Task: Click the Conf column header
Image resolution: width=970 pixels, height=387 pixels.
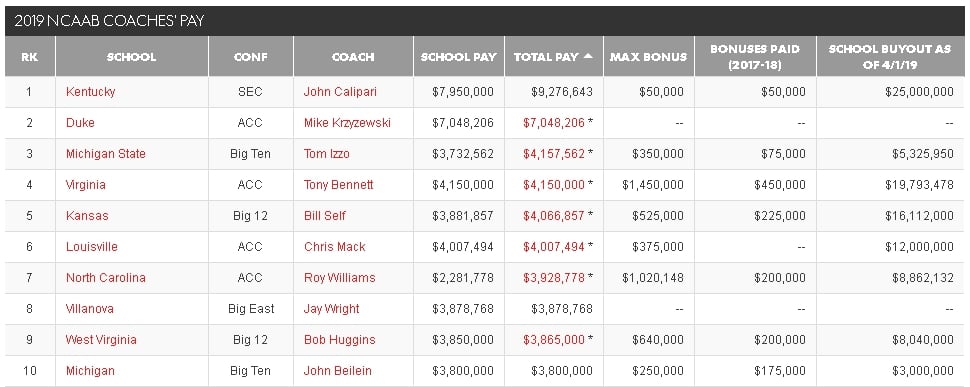Action: [251, 57]
